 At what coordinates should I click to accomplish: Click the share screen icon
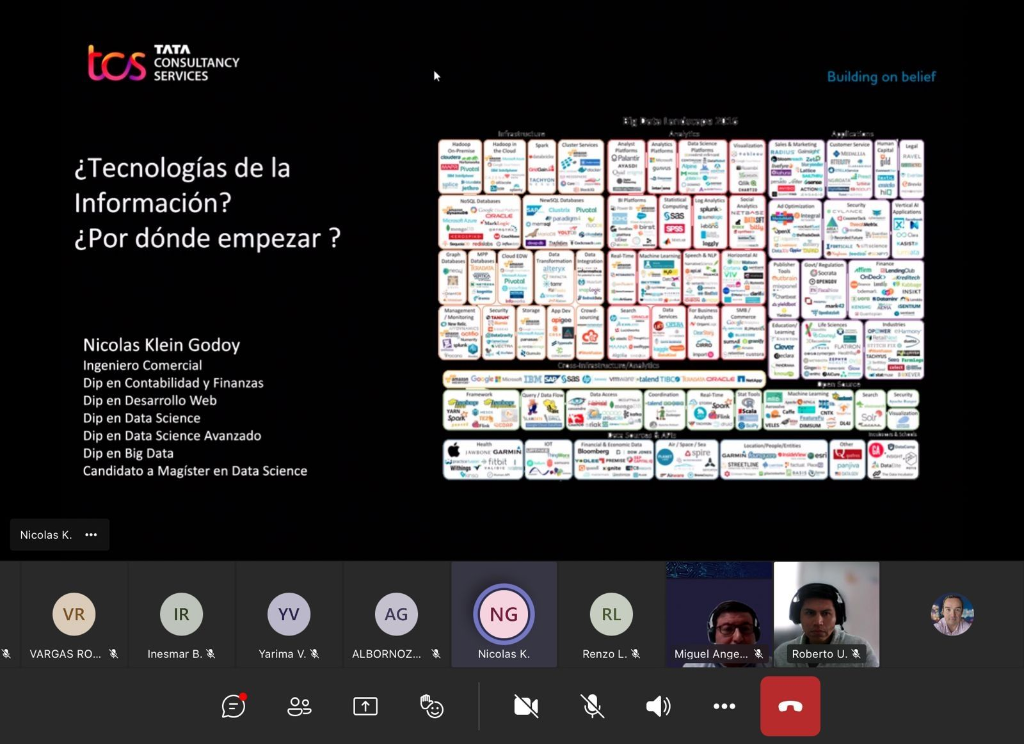tap(365, 706)
